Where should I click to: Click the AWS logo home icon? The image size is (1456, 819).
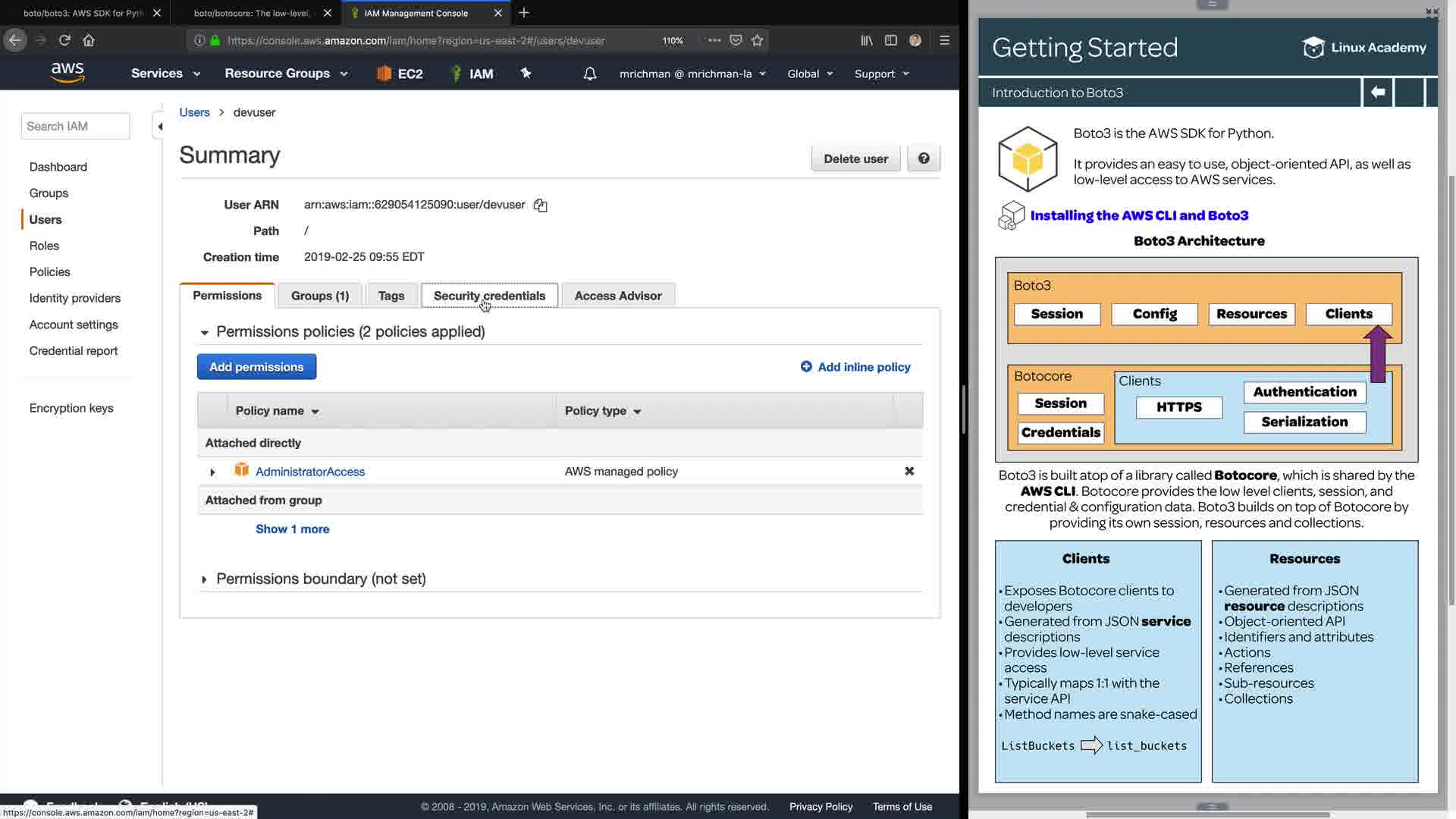click(x=67, y=73)
